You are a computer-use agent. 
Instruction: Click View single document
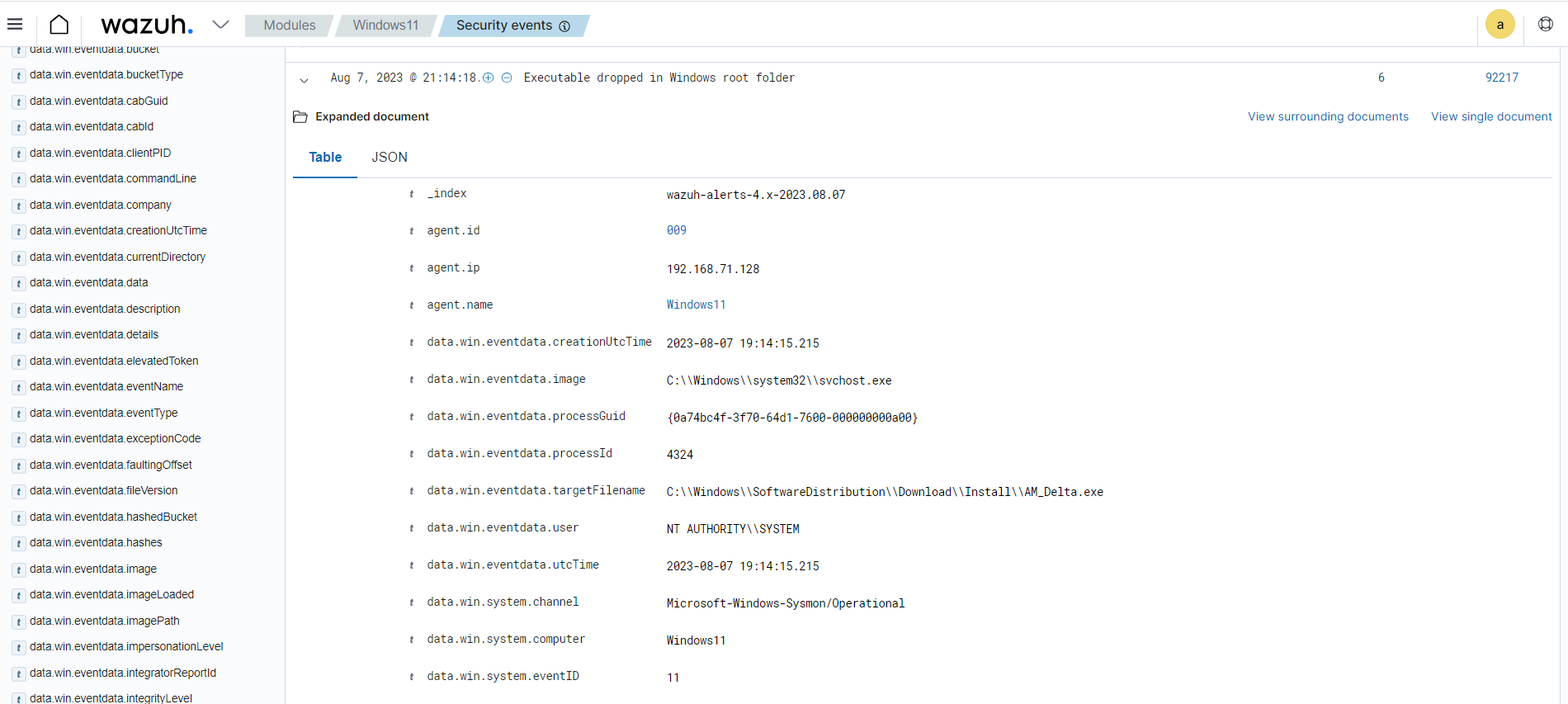pyautogui.click(x=1491, y=116)
